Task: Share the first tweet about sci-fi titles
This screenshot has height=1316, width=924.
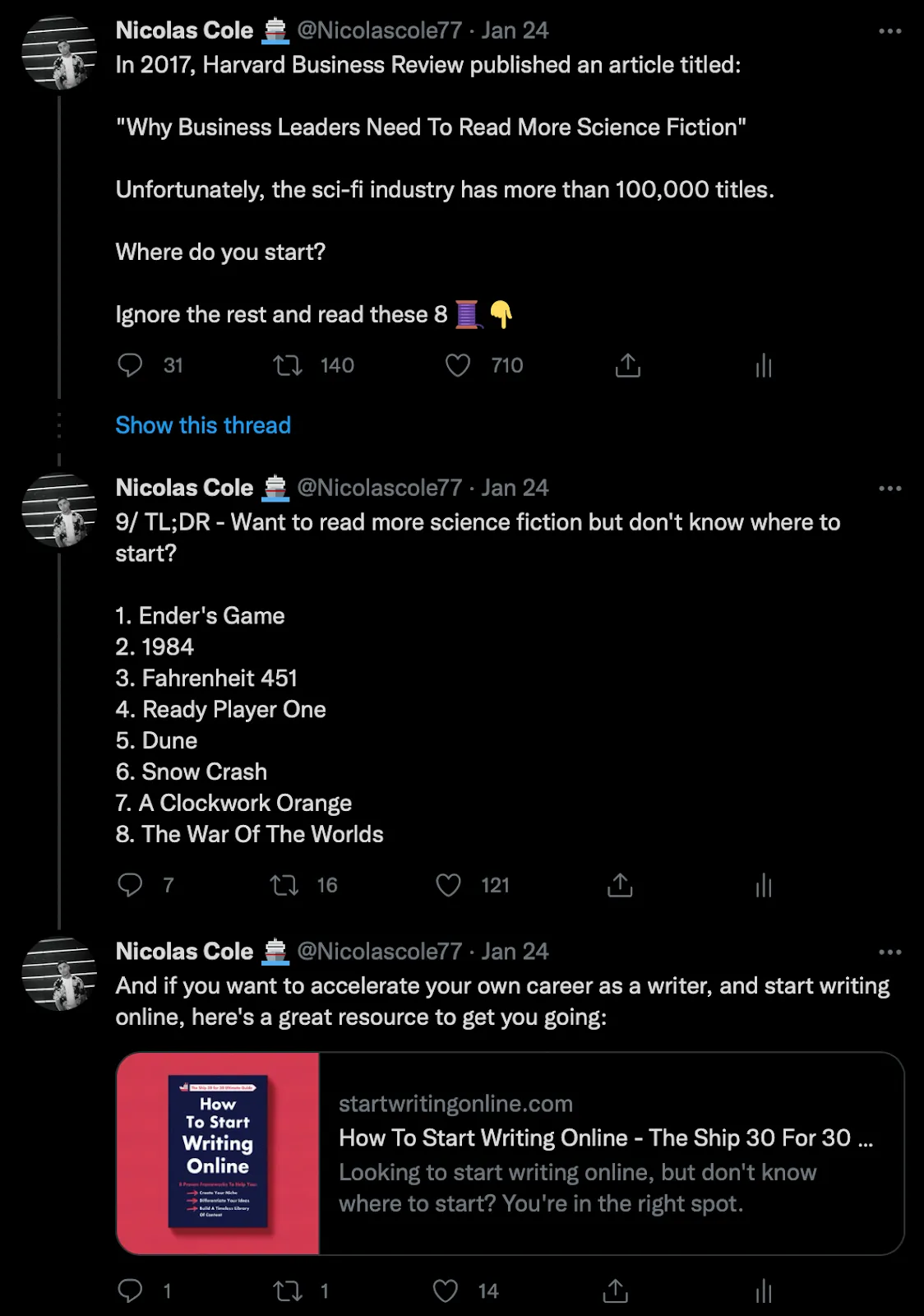Action: click(628, 365)
